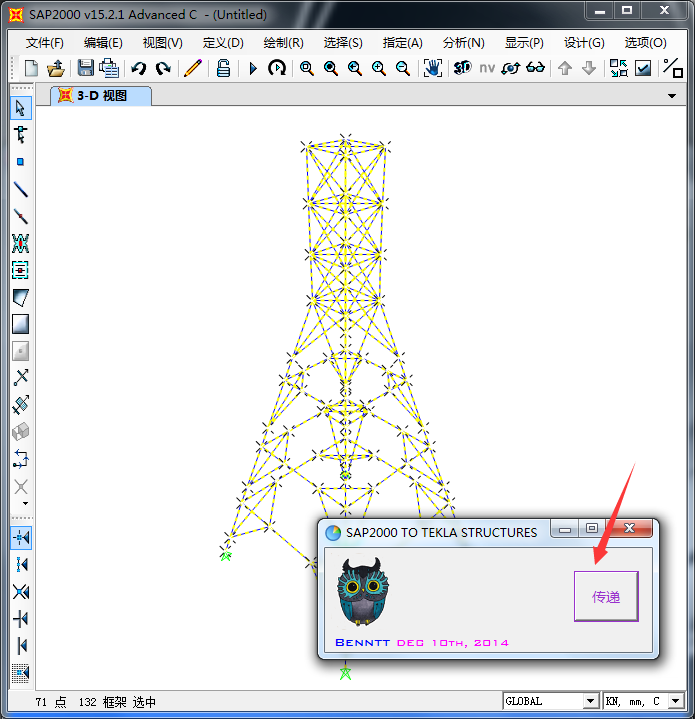695x719 pixels.
Task: Select the pan hand tool
Action: click(x=432, y=68)
